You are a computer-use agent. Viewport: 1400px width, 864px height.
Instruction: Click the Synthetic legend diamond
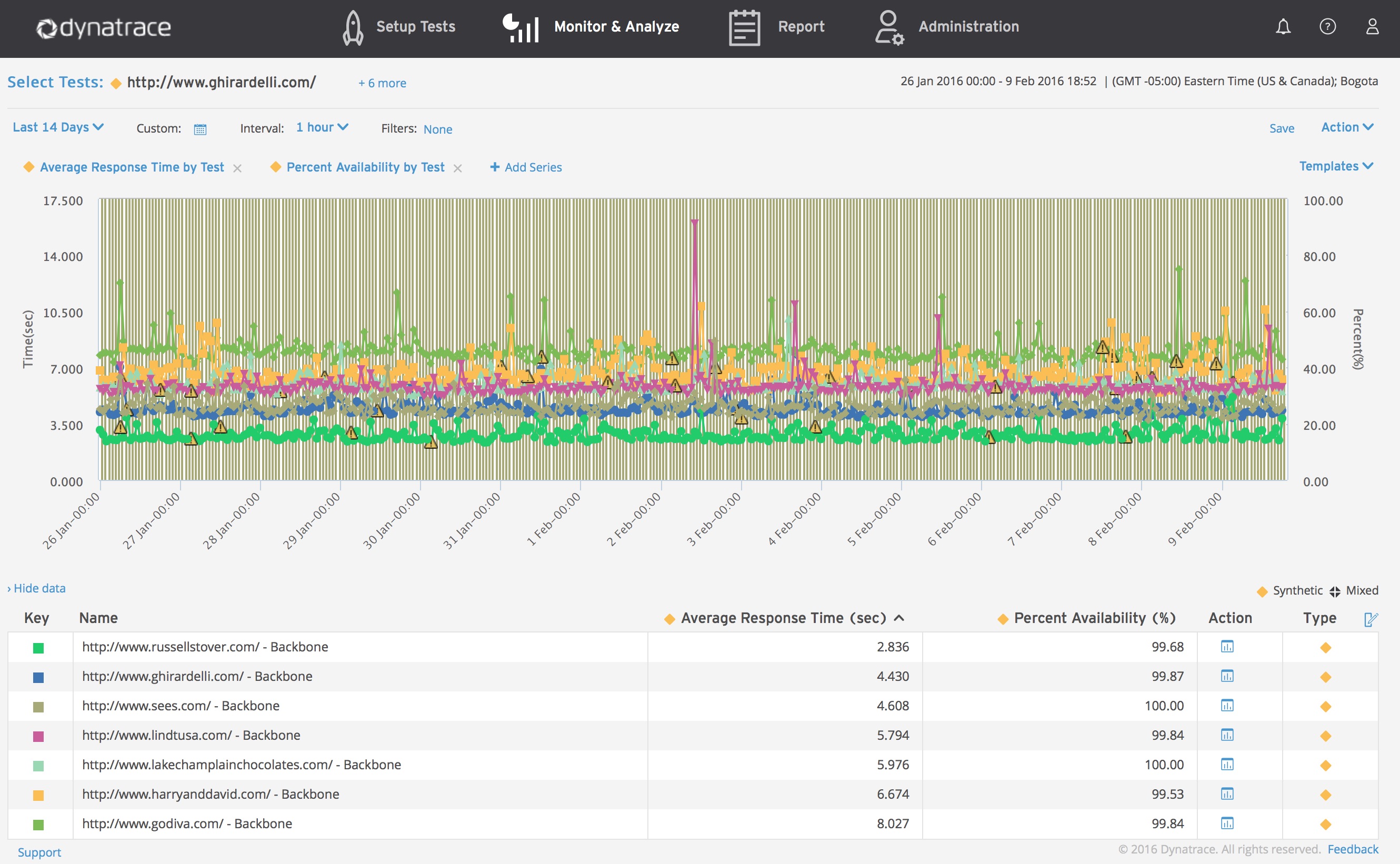pyautogui.click(x=1262, y=591)
